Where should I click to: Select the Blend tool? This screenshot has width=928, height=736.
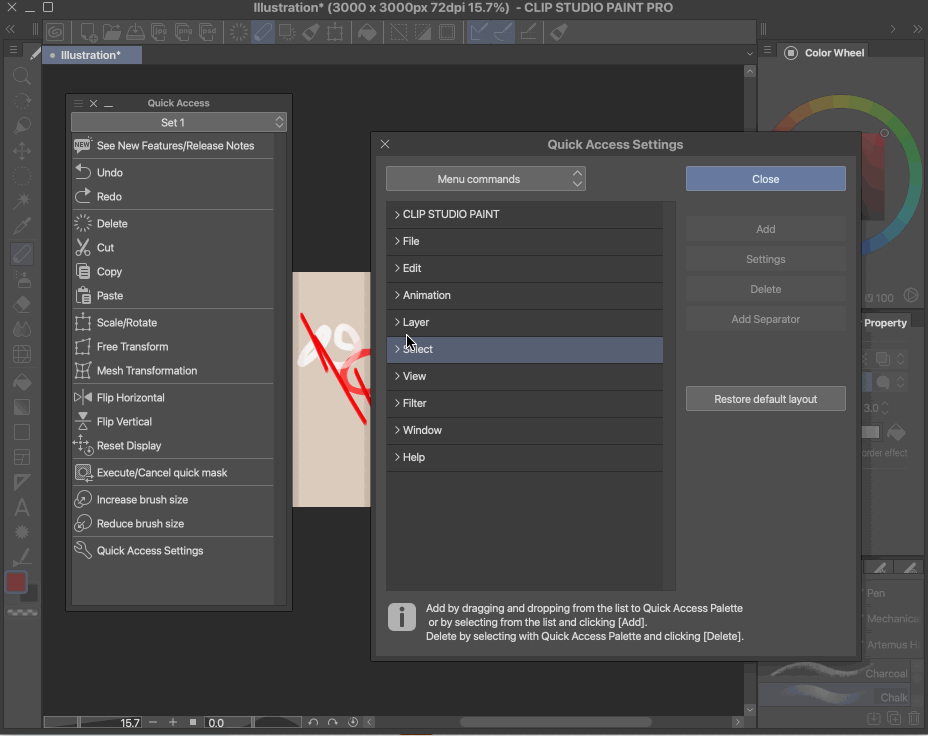(22, 329)
